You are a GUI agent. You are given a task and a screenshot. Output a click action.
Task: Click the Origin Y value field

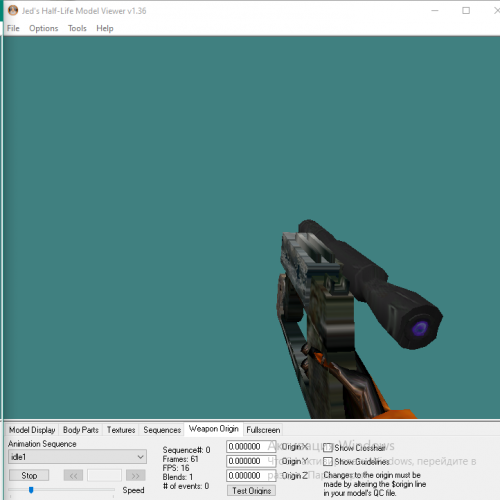(251, 461)
